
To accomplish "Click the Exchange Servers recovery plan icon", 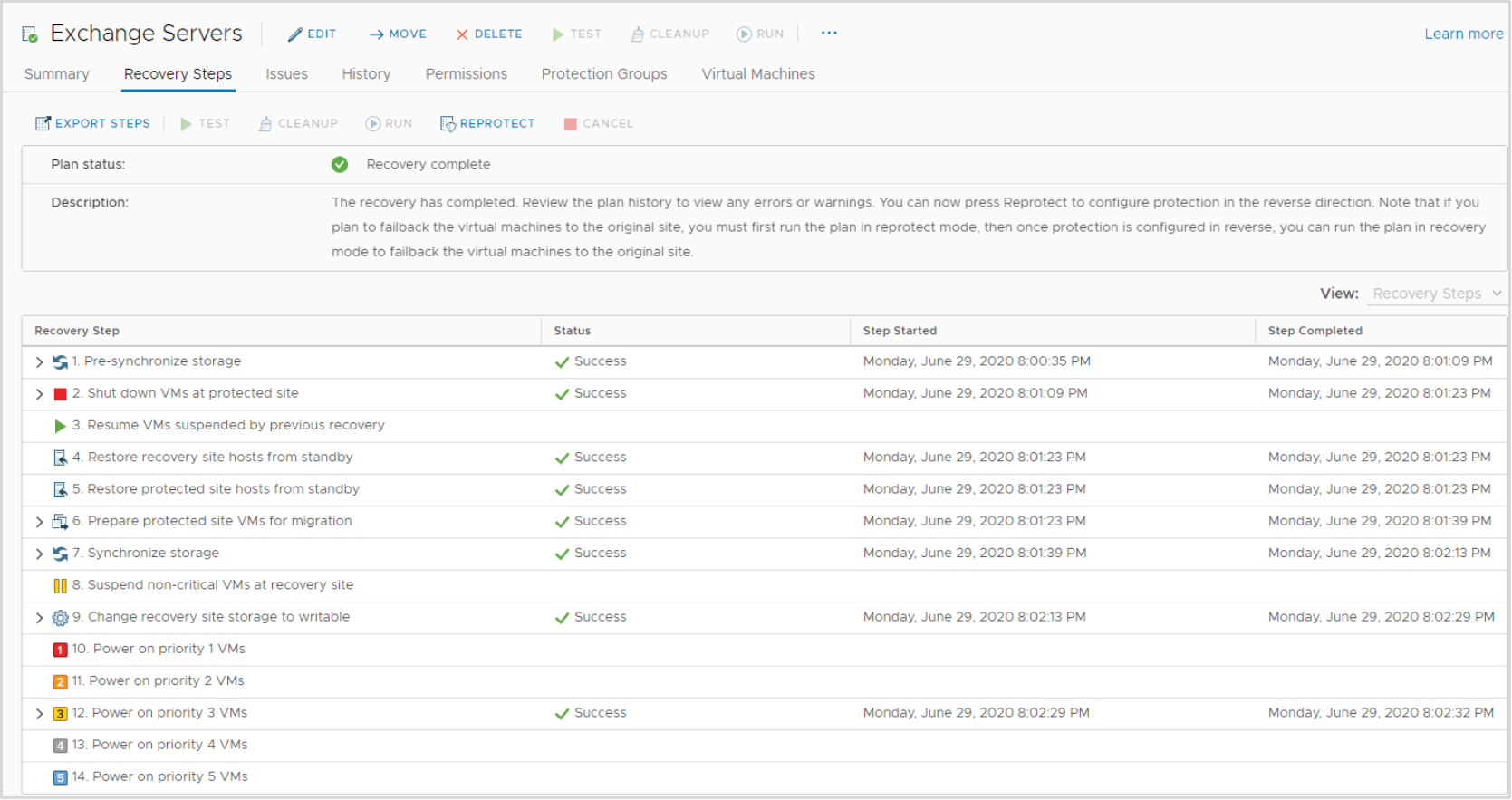I will (x=30, y=34).
